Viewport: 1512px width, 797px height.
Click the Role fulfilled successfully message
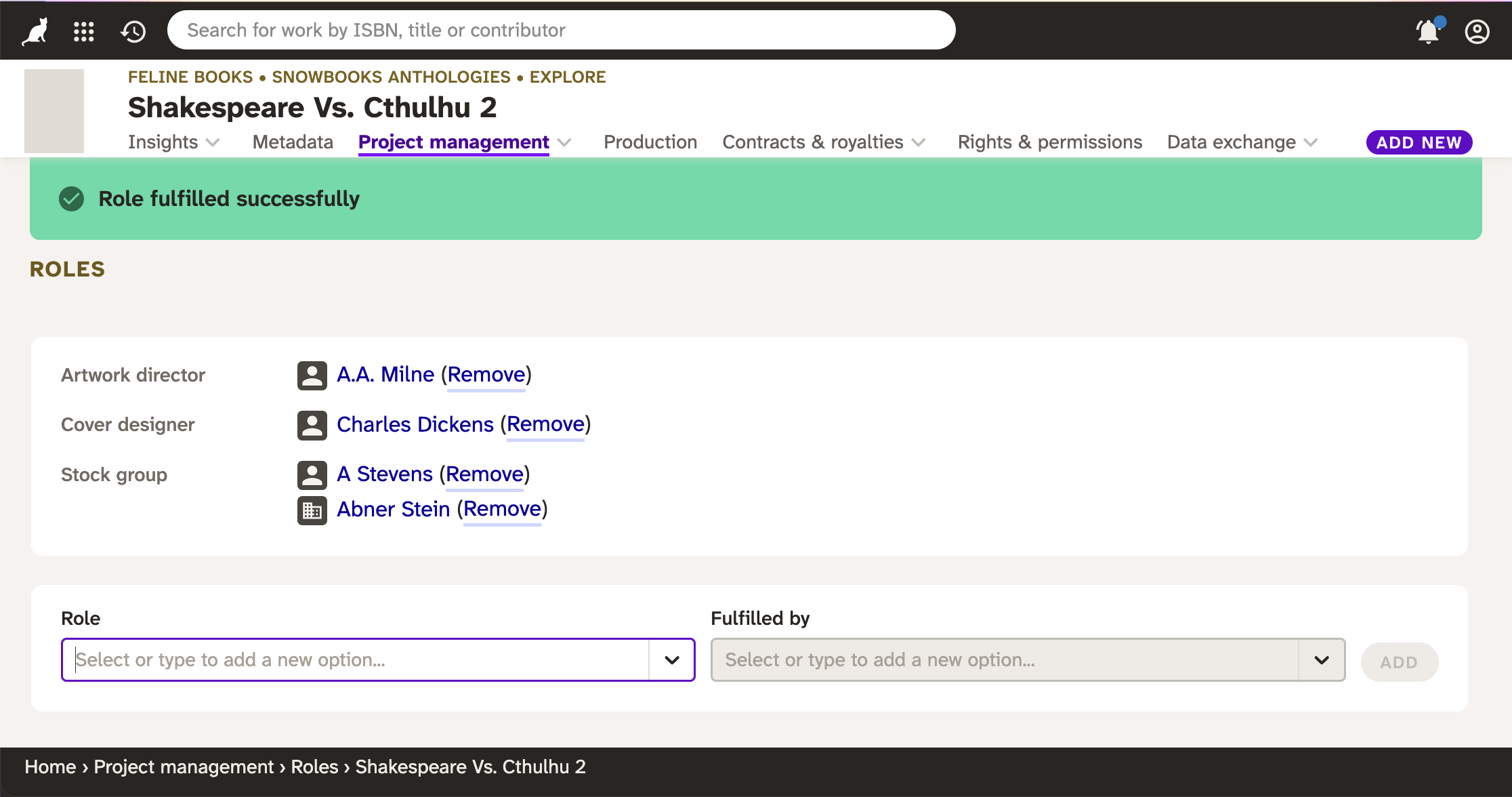pyautogui.click(x=229, y=199)
